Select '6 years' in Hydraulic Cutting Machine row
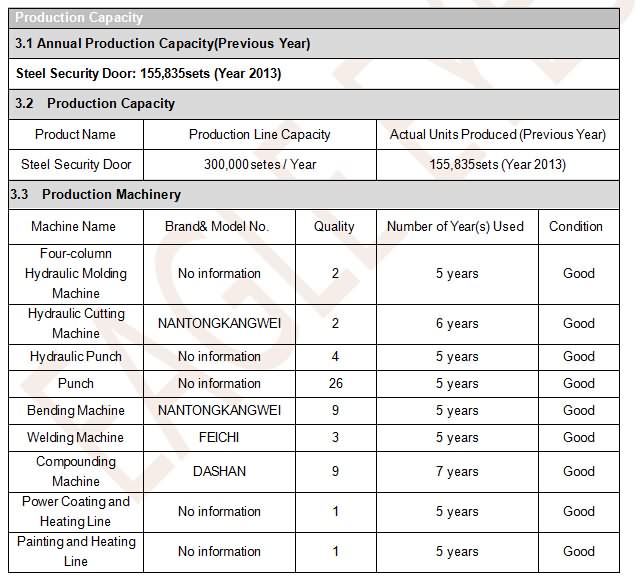The height and width of the screenshot is (579, 641). pyautogui.click(x=457, y=323)
